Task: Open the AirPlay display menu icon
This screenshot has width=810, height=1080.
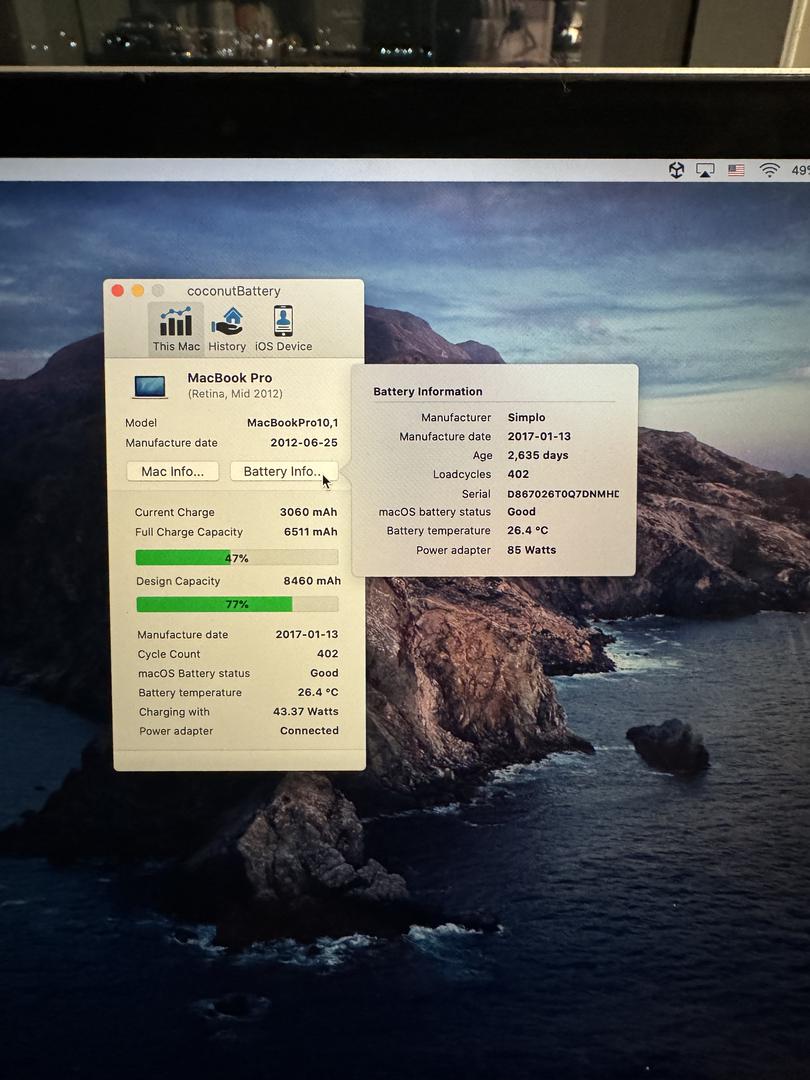Action: point(705,170)
